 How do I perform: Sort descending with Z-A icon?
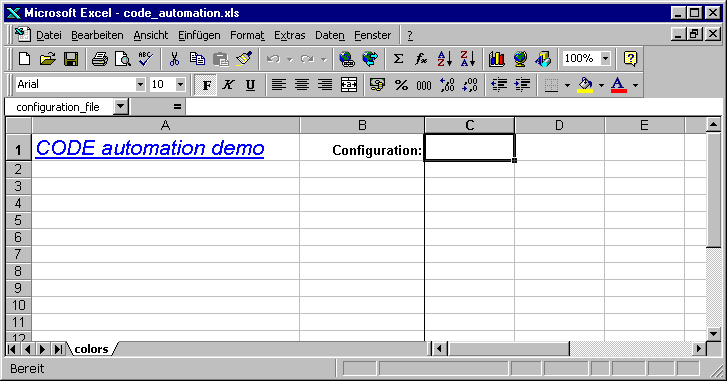[x=468, y=59]
